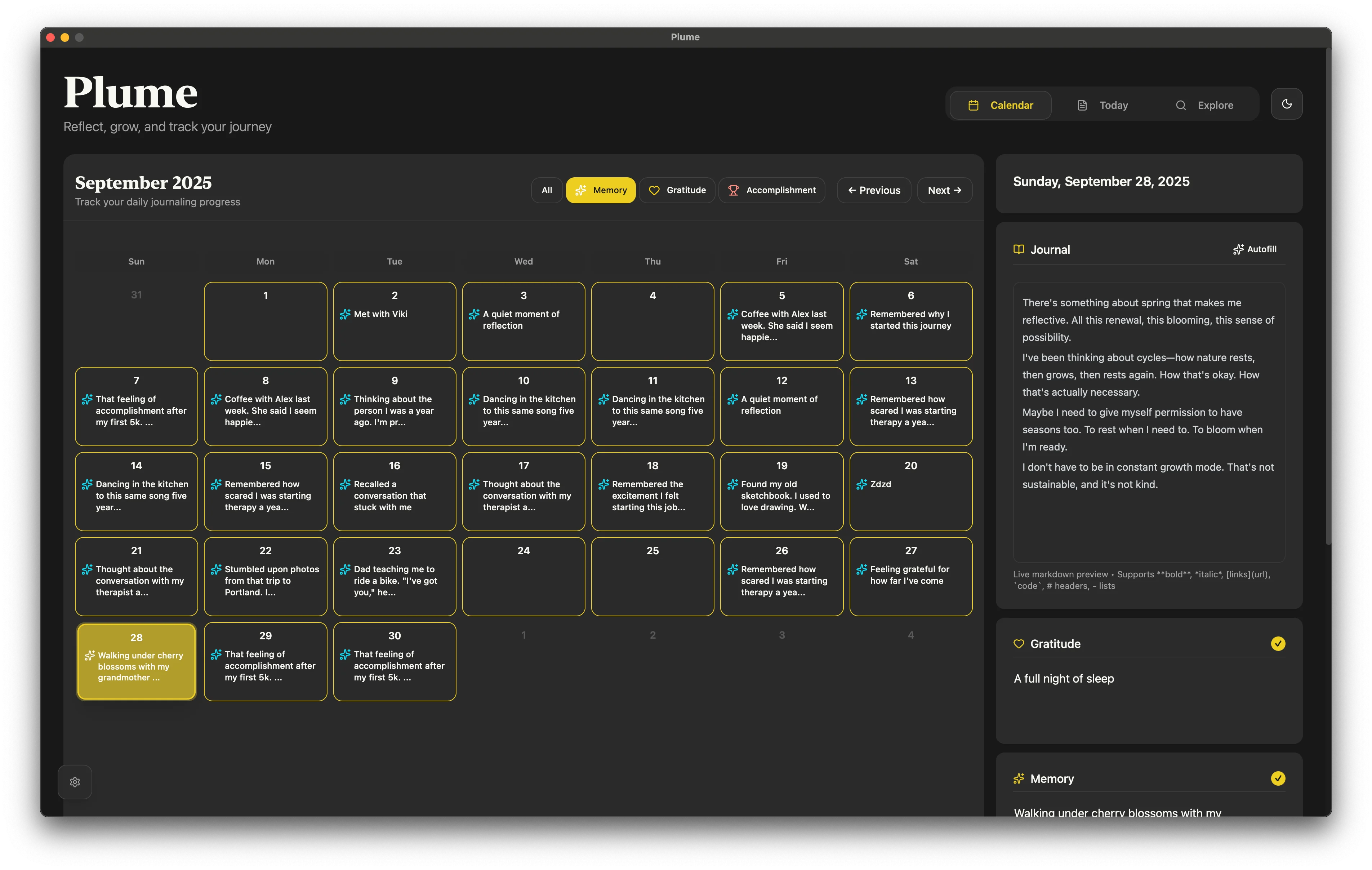Go to Previous month
1372x870 pixels.
[x=873, y=190]
